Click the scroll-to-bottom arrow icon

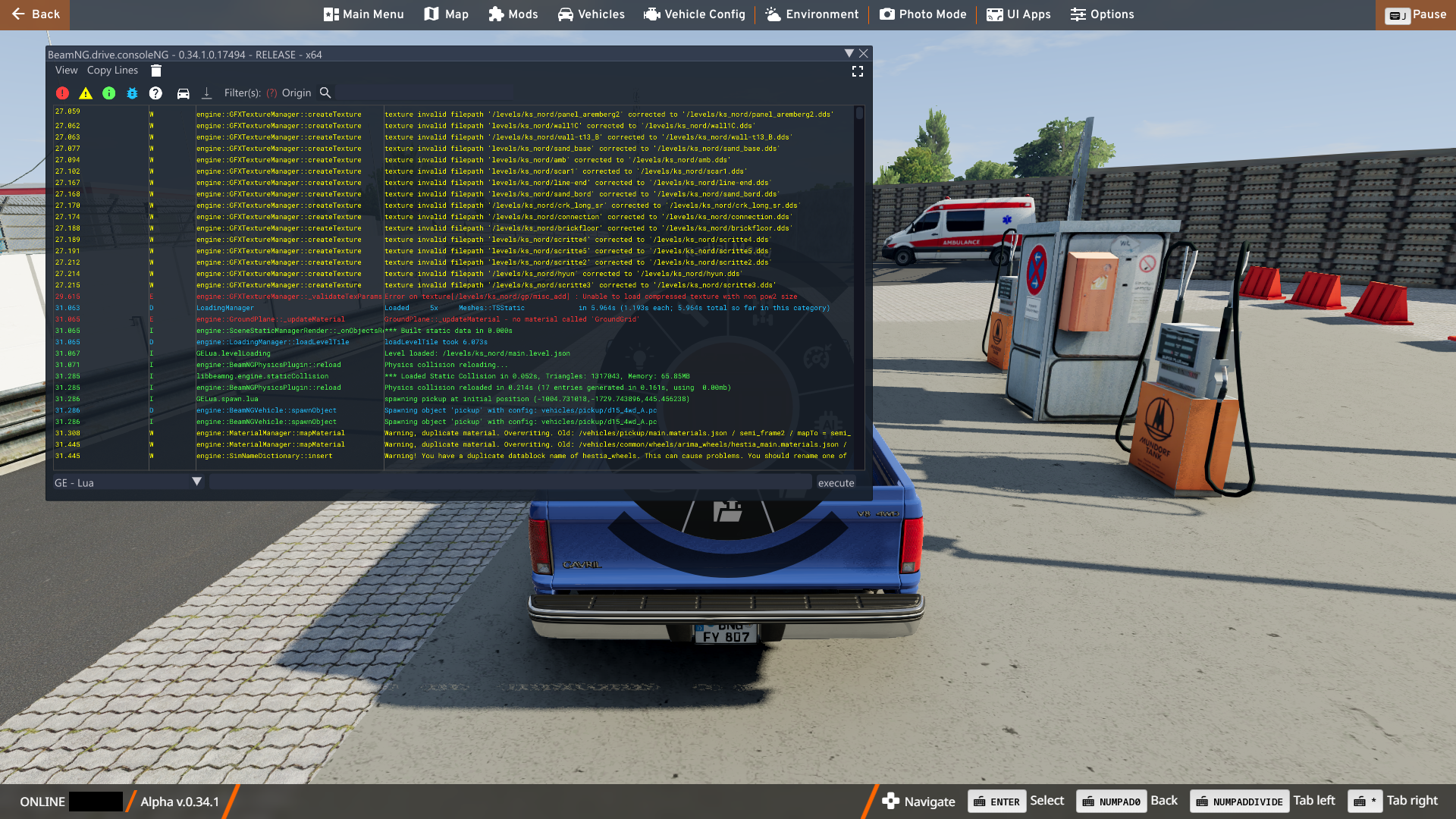(x=206, y=93)
